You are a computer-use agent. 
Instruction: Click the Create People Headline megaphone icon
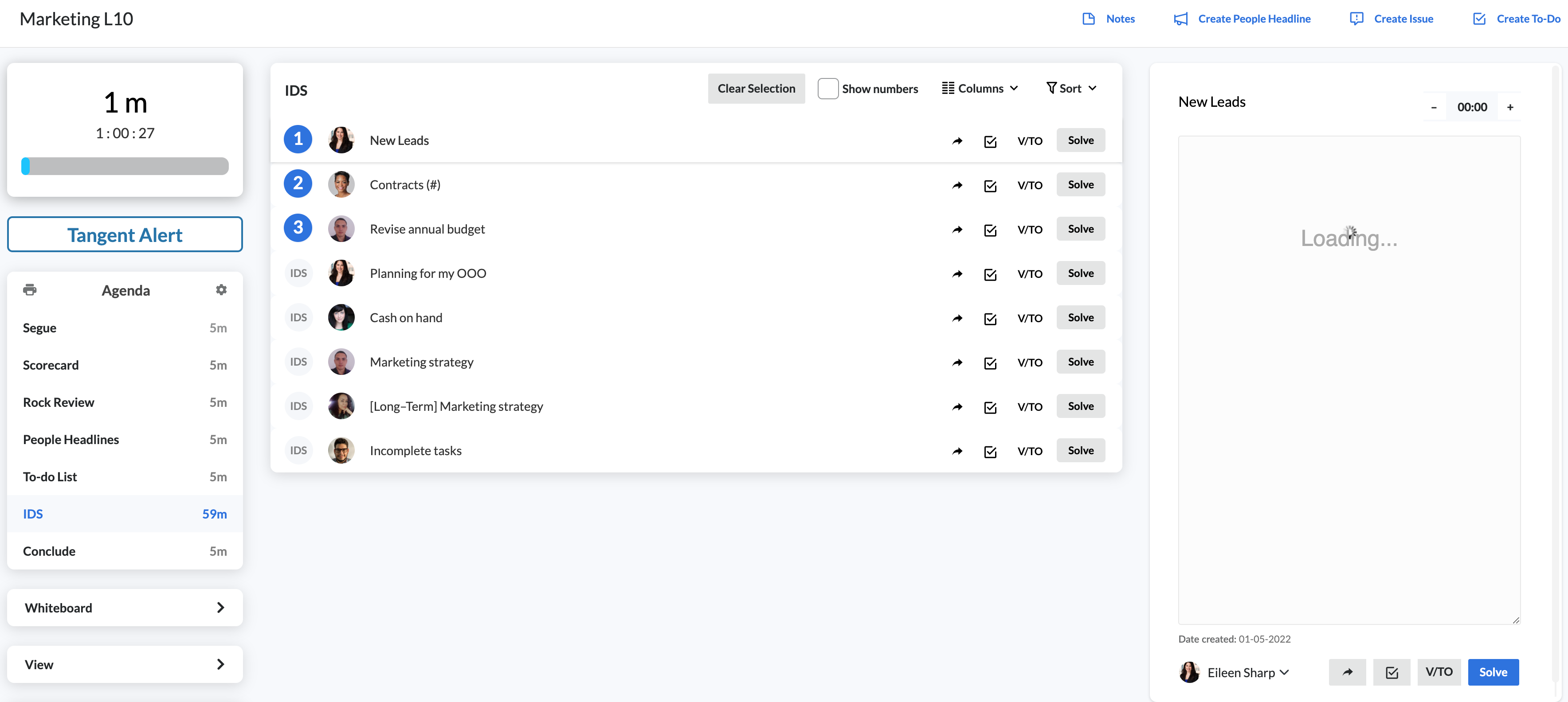pos(1180,18)
